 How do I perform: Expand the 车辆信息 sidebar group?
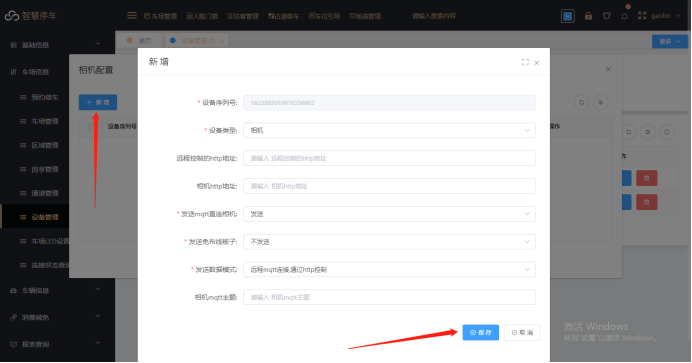click(x=55, y=290)
